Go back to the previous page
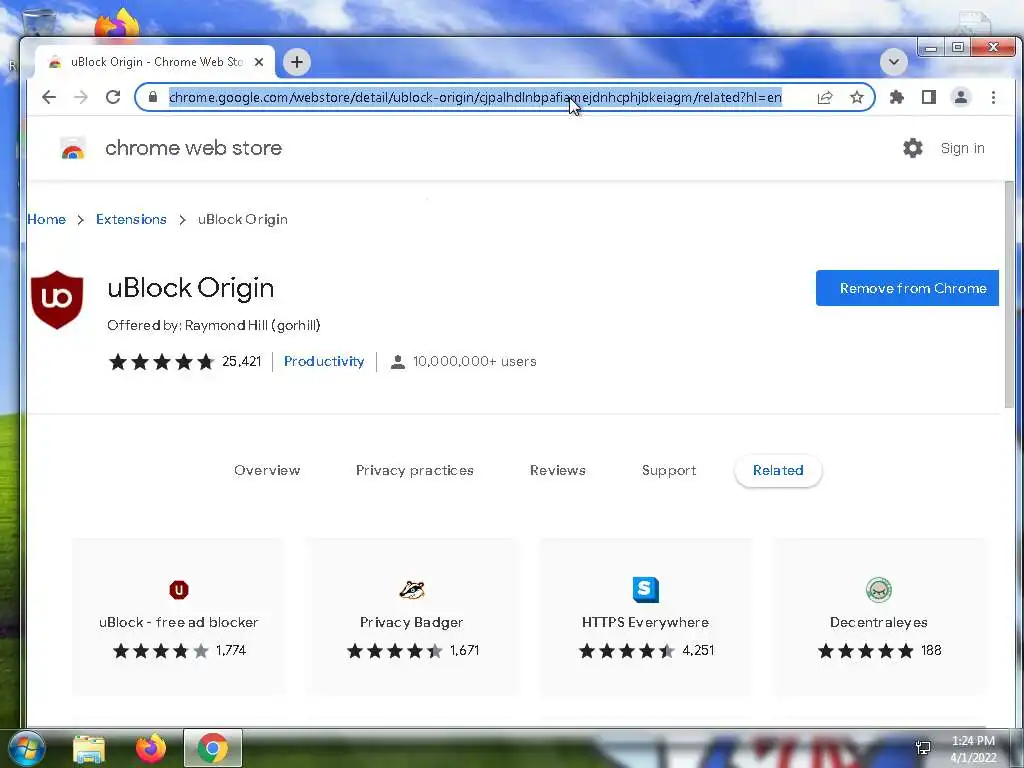The width and height of the screenshot is (1024, 768). pos(49,97)
